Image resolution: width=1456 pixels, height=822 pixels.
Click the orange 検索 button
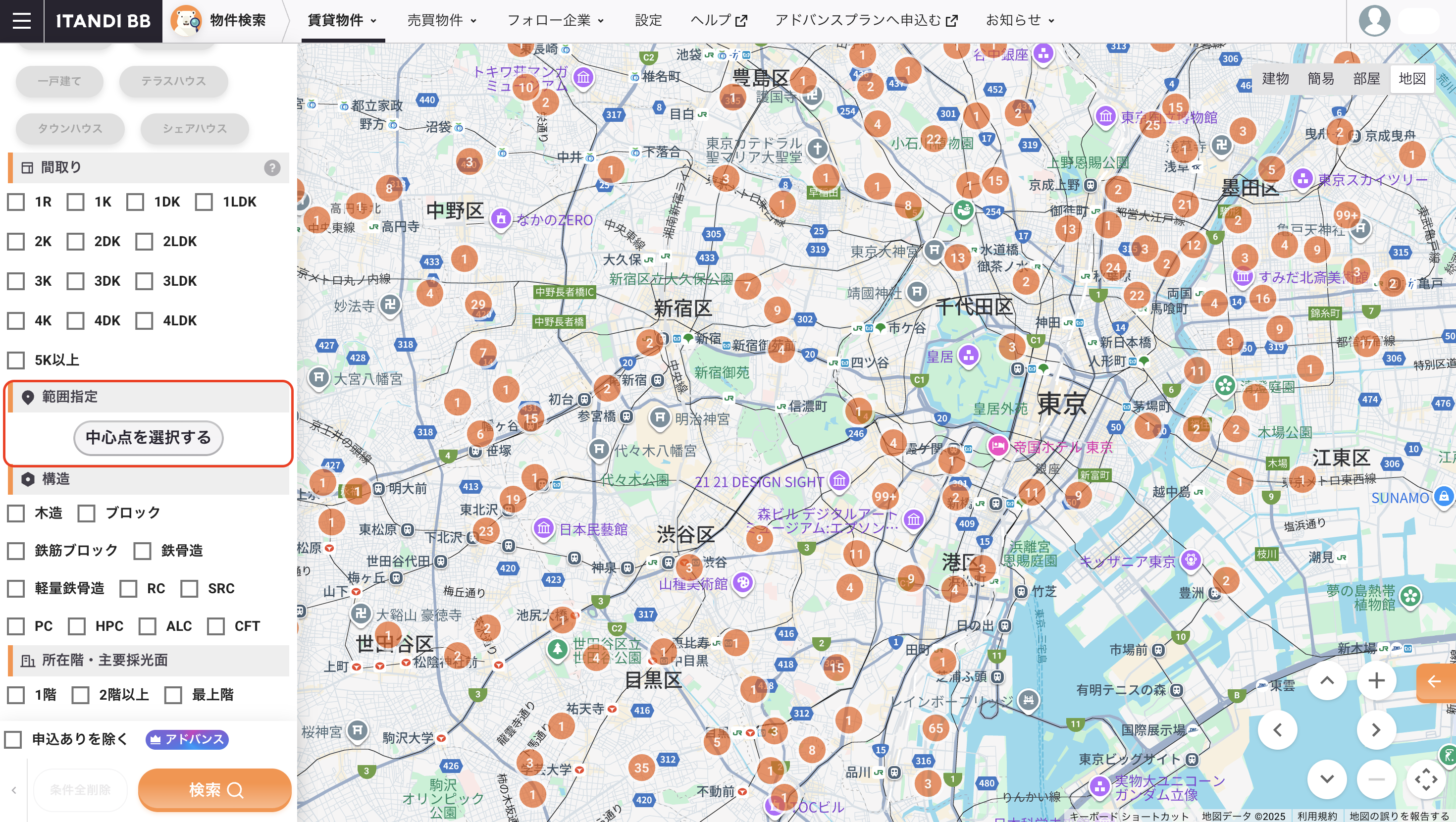(215, 790)
